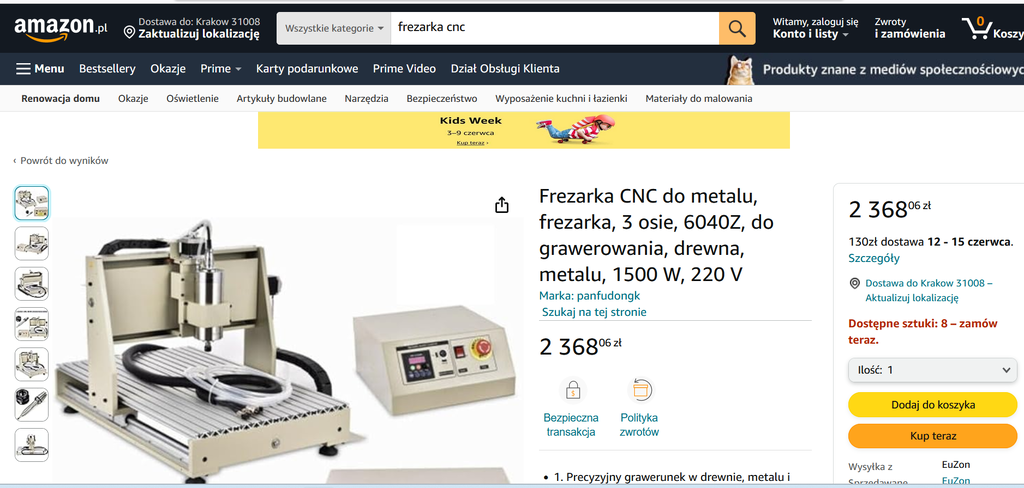Click the search field containing frezarka cnc
1024x488 pixels.
point(554,28)
